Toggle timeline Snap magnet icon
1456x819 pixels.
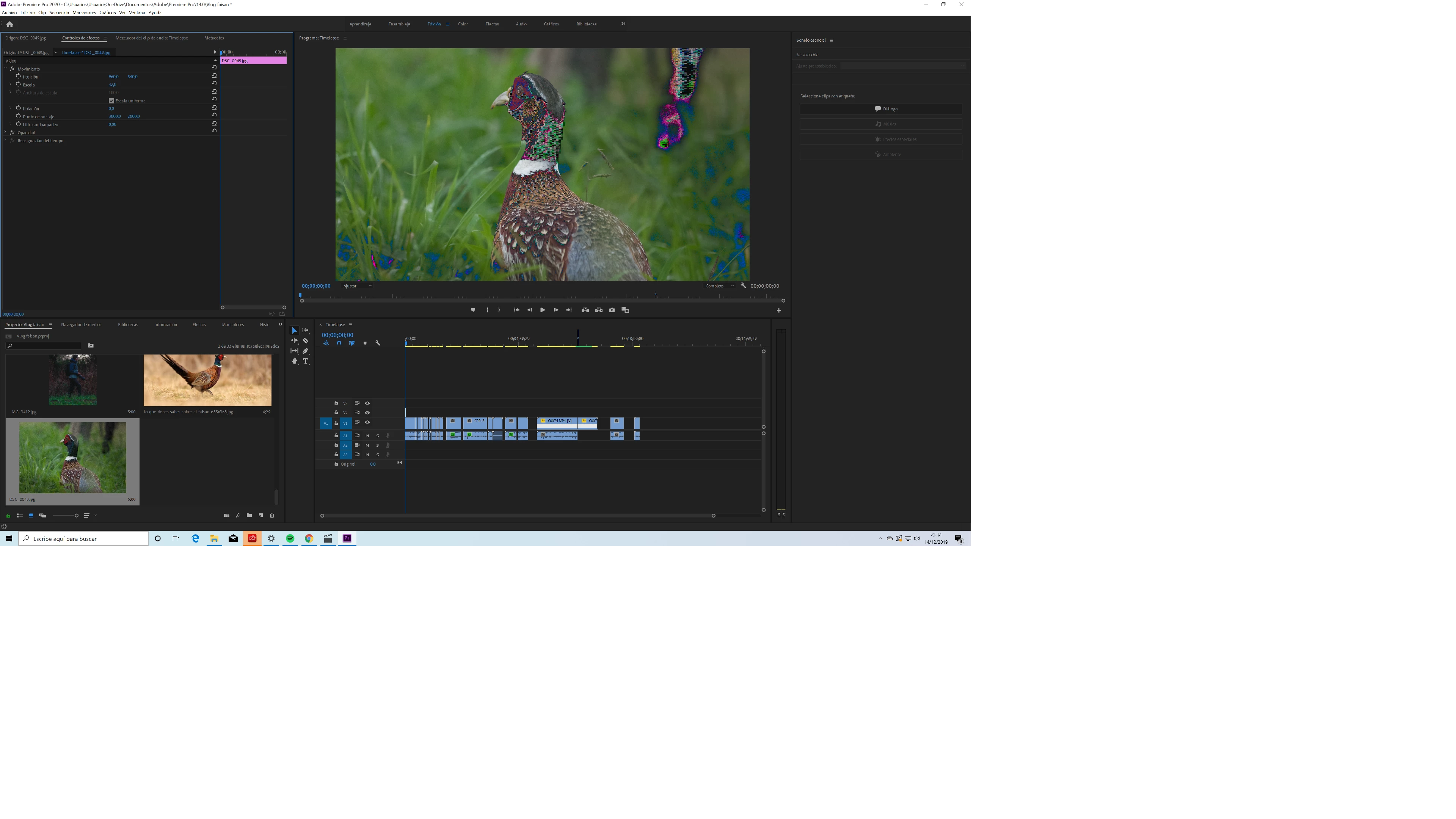pyautogui.click(x=339, y=343)
